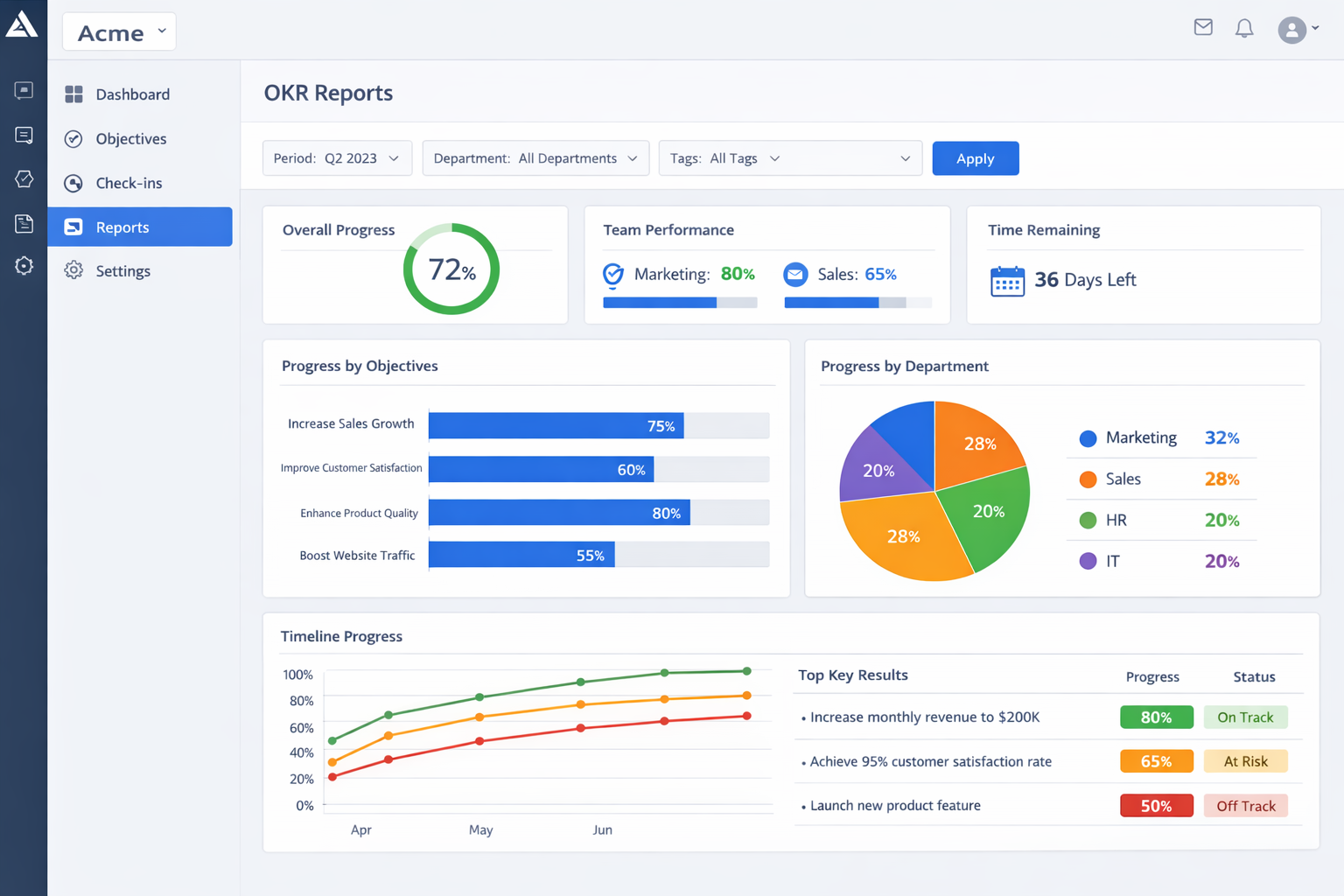Select the comments icon on the dark sidebar

click(24, 135)
